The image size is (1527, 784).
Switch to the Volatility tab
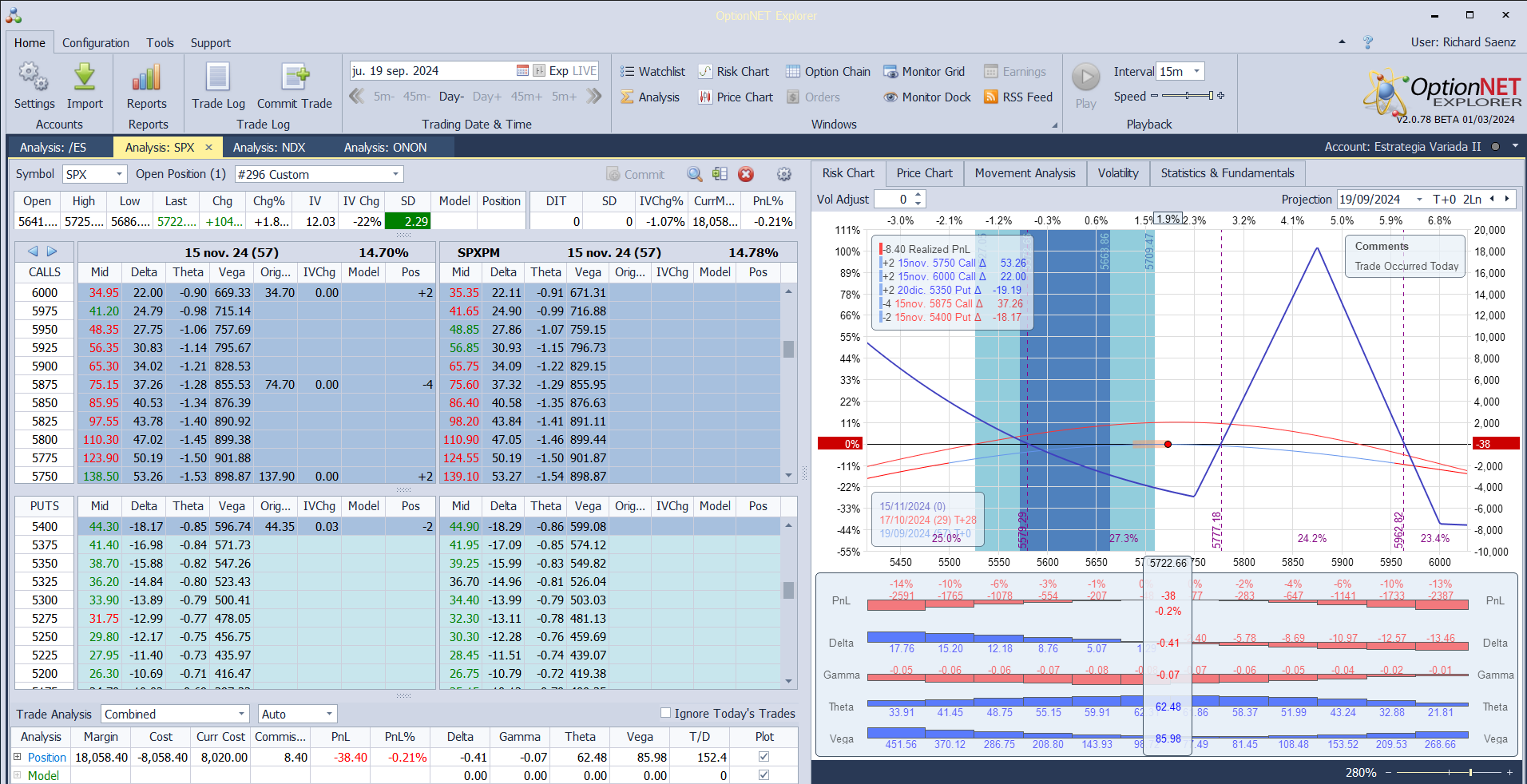[x=1117, y=173]
